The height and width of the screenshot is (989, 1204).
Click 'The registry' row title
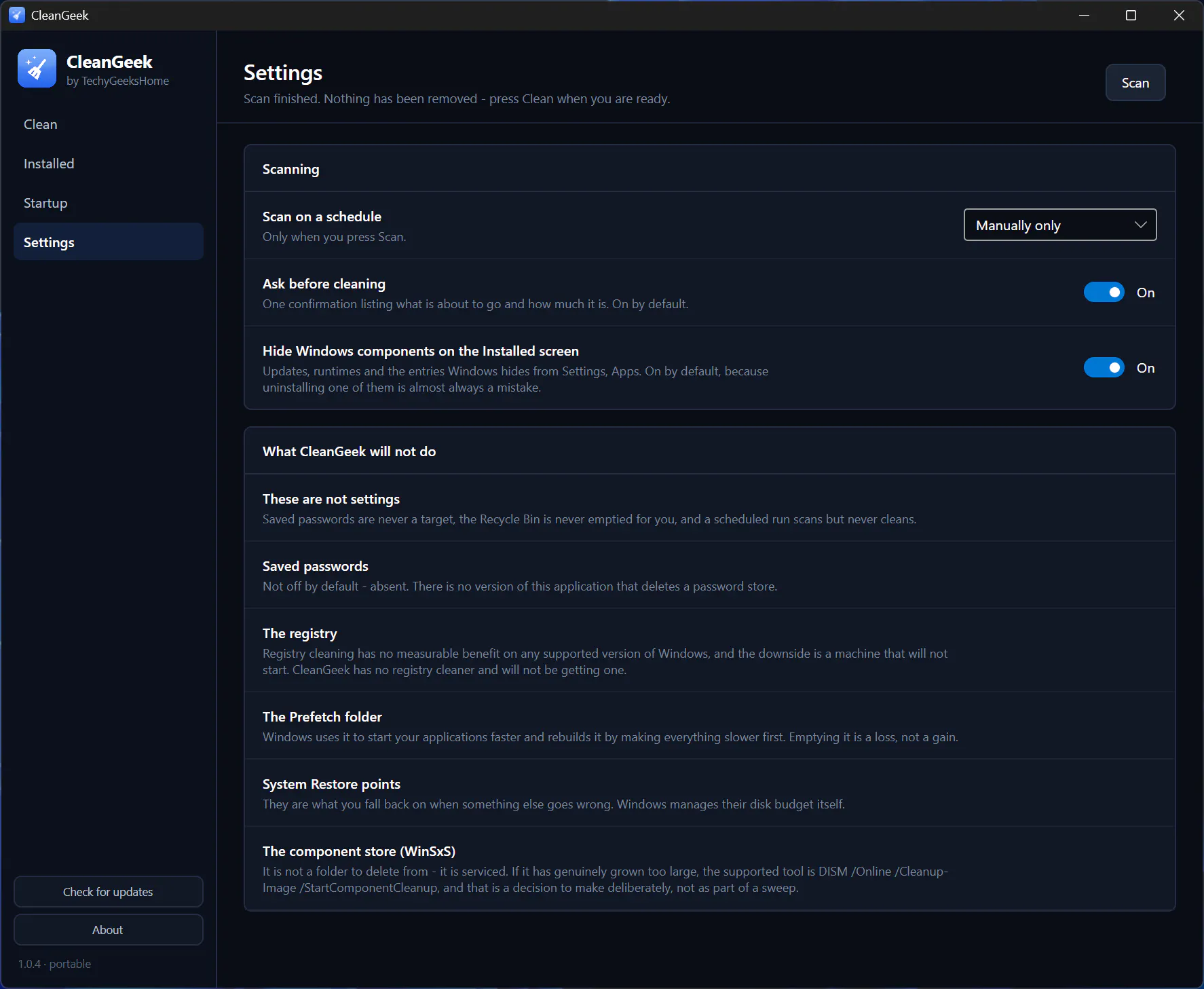(300, 633)
